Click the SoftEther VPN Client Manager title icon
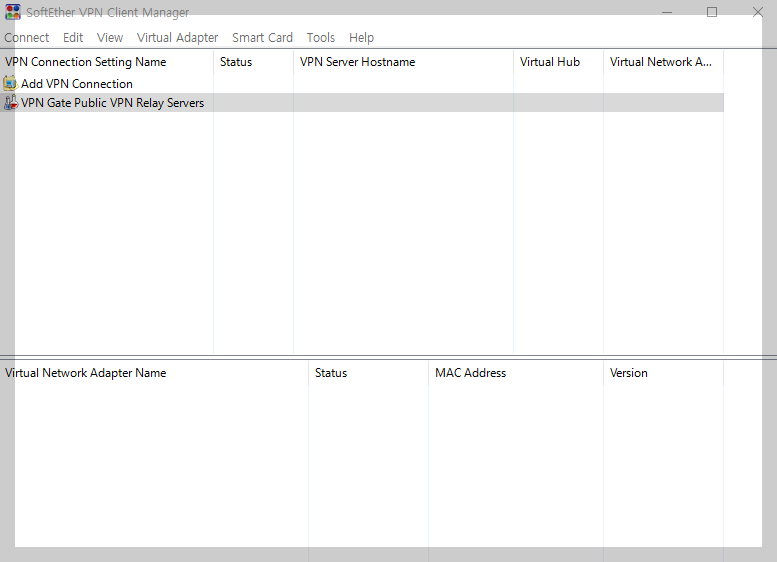This screenshot has width=777, height=562. click(x=13, y=12)
